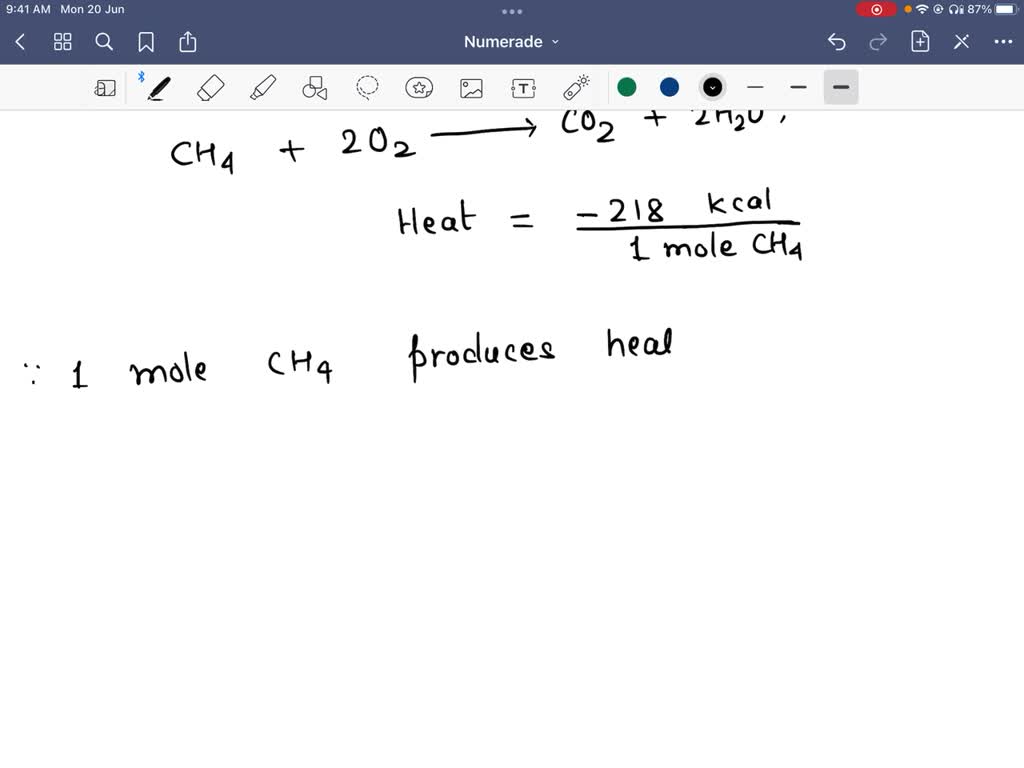Open the Sticker tool
This screenshot has height=768, width=1024.
pyautogui.click(x=419, y=87)
